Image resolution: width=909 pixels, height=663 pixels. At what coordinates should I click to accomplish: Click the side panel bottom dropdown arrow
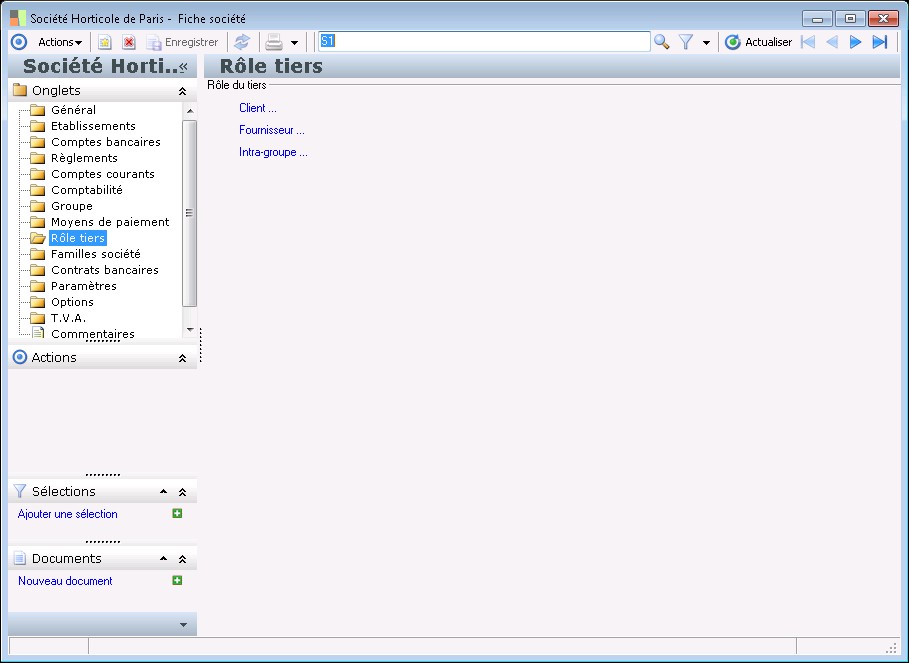click(183, 625)
